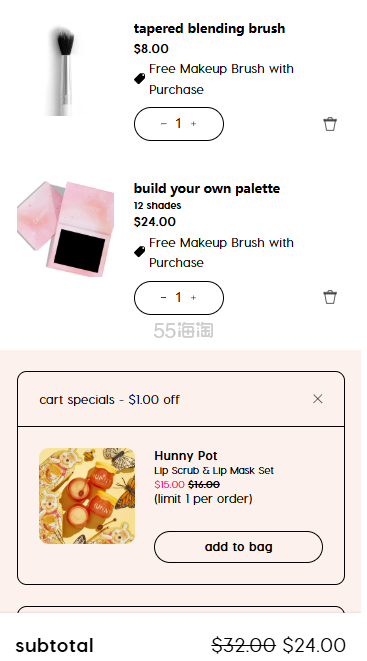Viewport: 367px width, 661px height.
Task: Open brush's Free Makeup Brush with Purchase offer
Action: click(221, 79)
